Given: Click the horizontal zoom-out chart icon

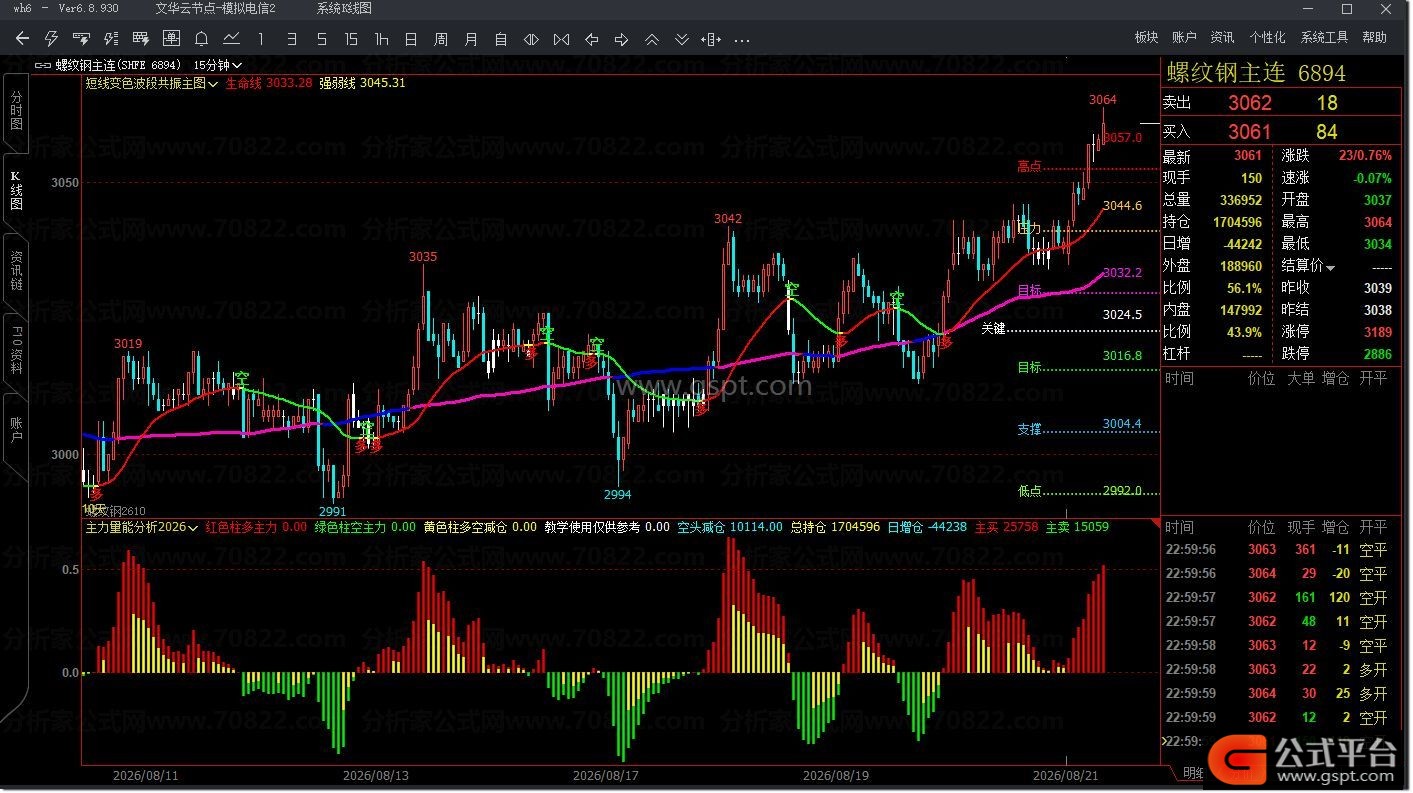Looking at the screenshot, I should click(x=561, y=39).
